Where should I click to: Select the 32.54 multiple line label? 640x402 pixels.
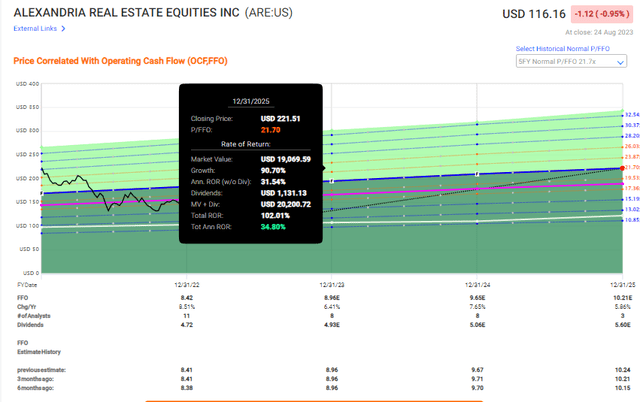click(x=632, y=115)
